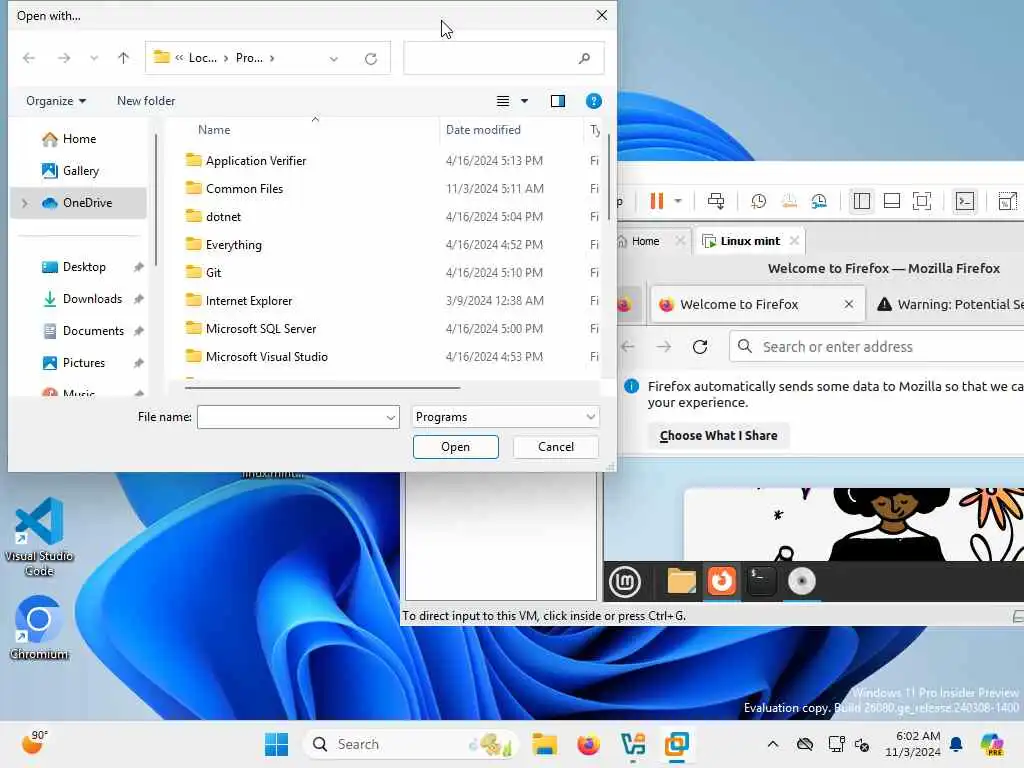Image resolution: width=1024 pixels, height=768 pixels.
Task: Take a snapshot of the VM
Action: tap(758, 201)
